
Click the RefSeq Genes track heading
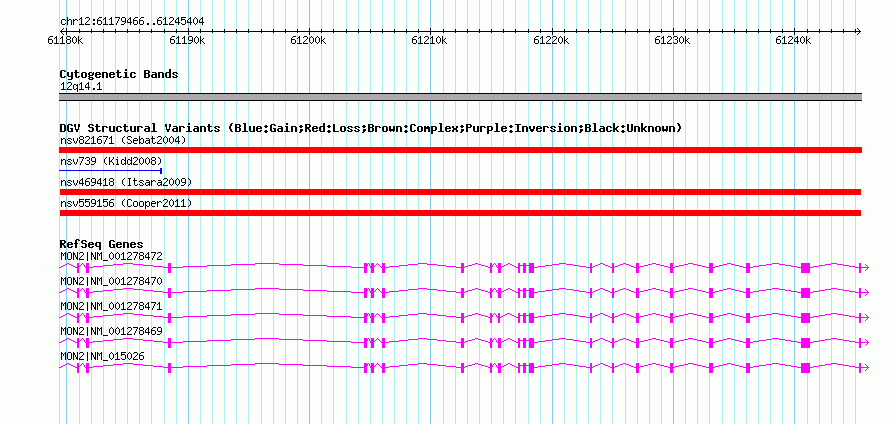coord(102,244)
